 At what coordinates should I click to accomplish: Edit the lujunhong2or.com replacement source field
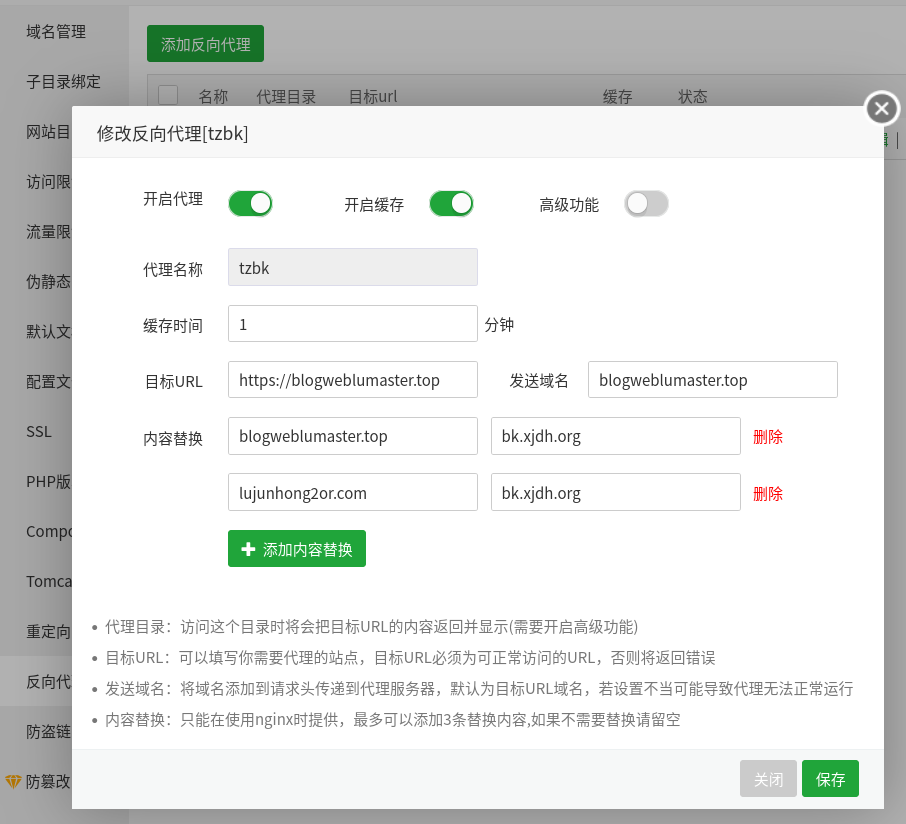click(352, 492)
